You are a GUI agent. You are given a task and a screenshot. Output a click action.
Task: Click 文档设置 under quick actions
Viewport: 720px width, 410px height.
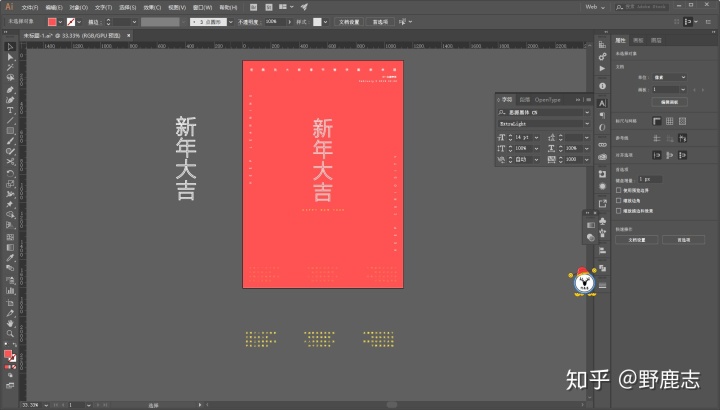[x=636, y=240]
